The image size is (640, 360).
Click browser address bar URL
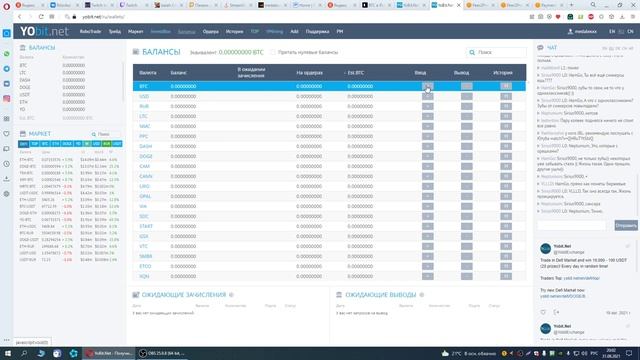click(x=104, y=17)
